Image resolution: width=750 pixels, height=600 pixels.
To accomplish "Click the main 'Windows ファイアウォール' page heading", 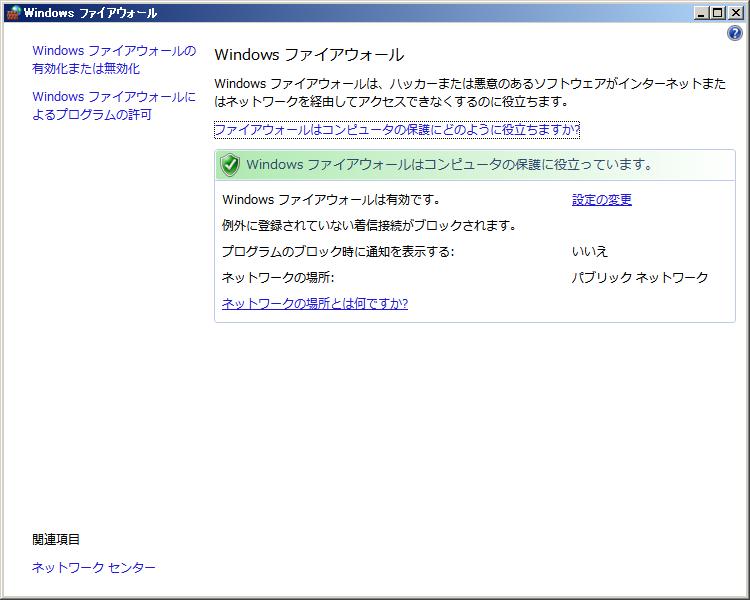I will [x=309, y=55].
